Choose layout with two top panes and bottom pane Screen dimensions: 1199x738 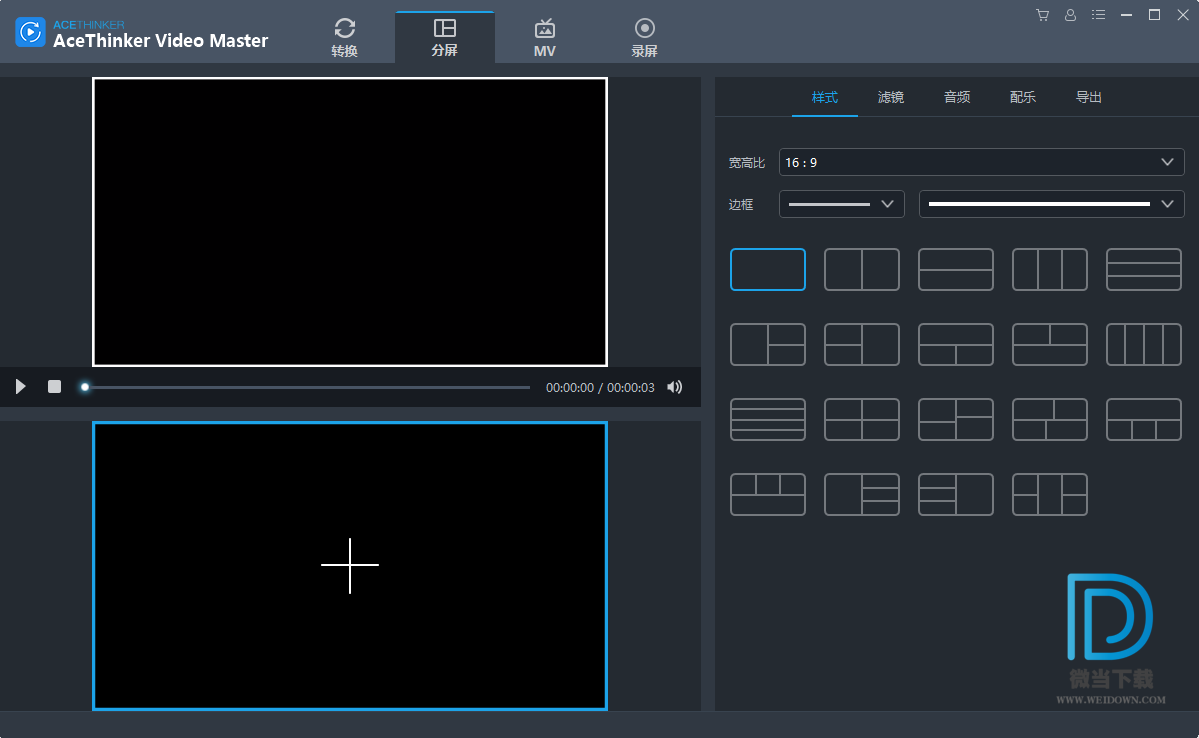(1050, 344)
